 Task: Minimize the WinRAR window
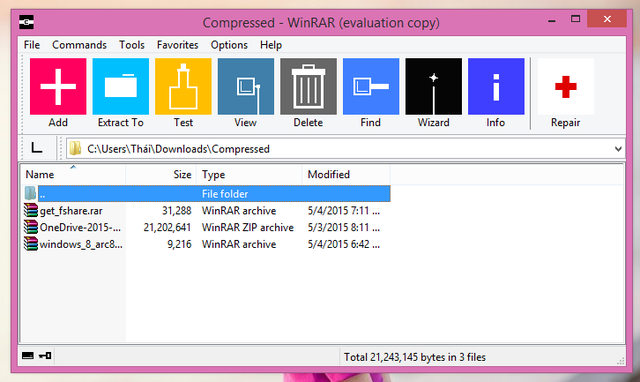[x=552, y=20]
